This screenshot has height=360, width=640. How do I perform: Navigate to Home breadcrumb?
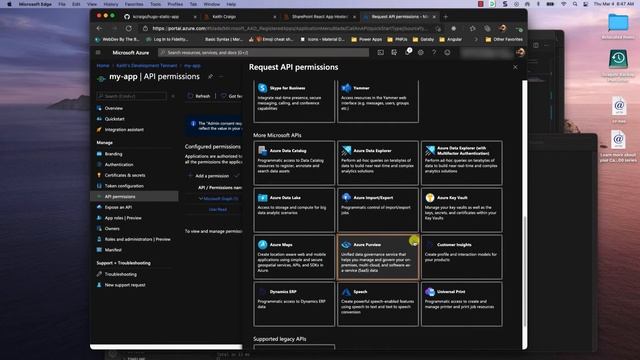pyautogui.click(x=102, y=65)
